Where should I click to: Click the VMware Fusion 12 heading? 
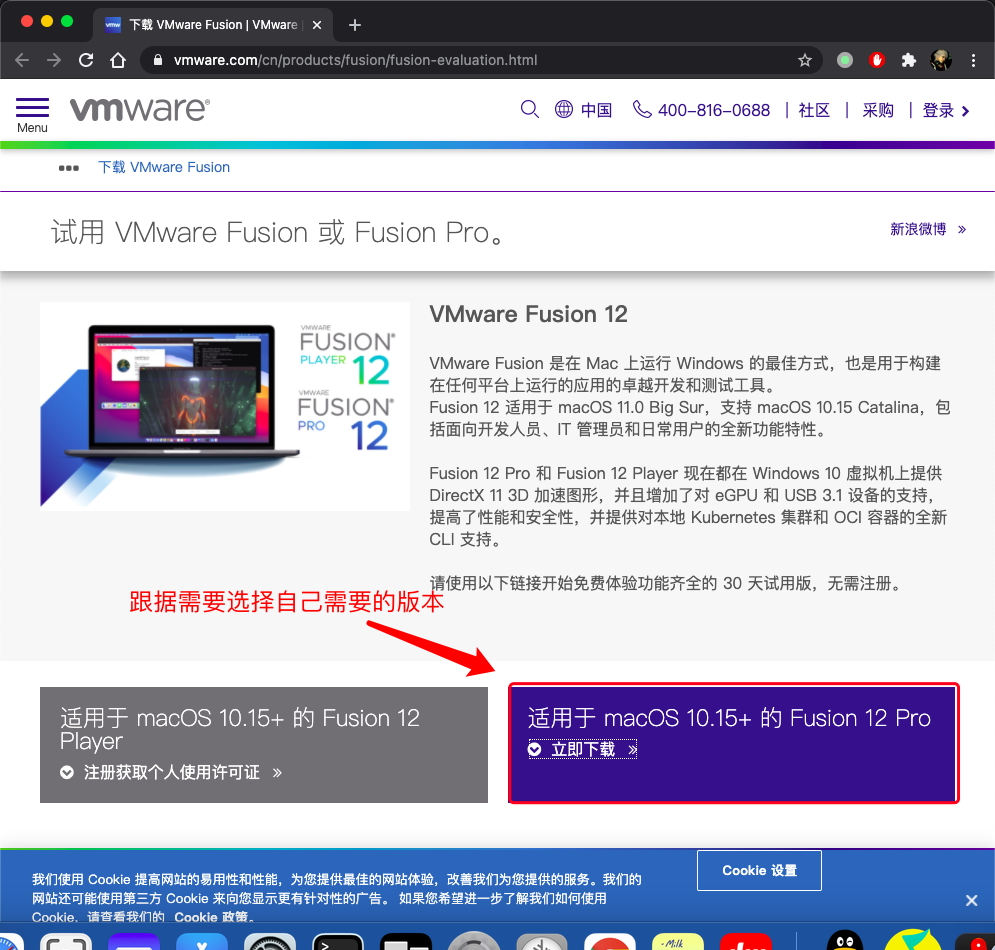pos(528,314)
